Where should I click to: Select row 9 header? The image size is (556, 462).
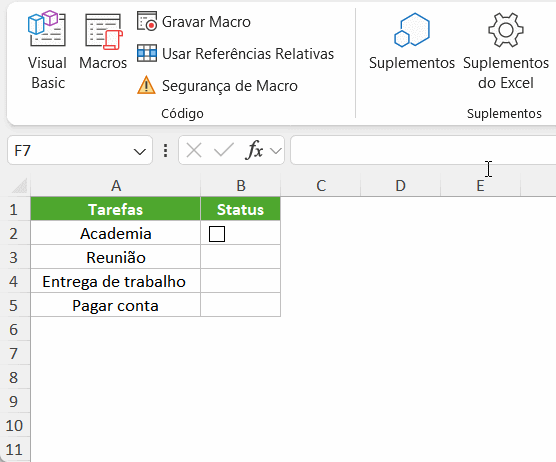tap(15, 401)
